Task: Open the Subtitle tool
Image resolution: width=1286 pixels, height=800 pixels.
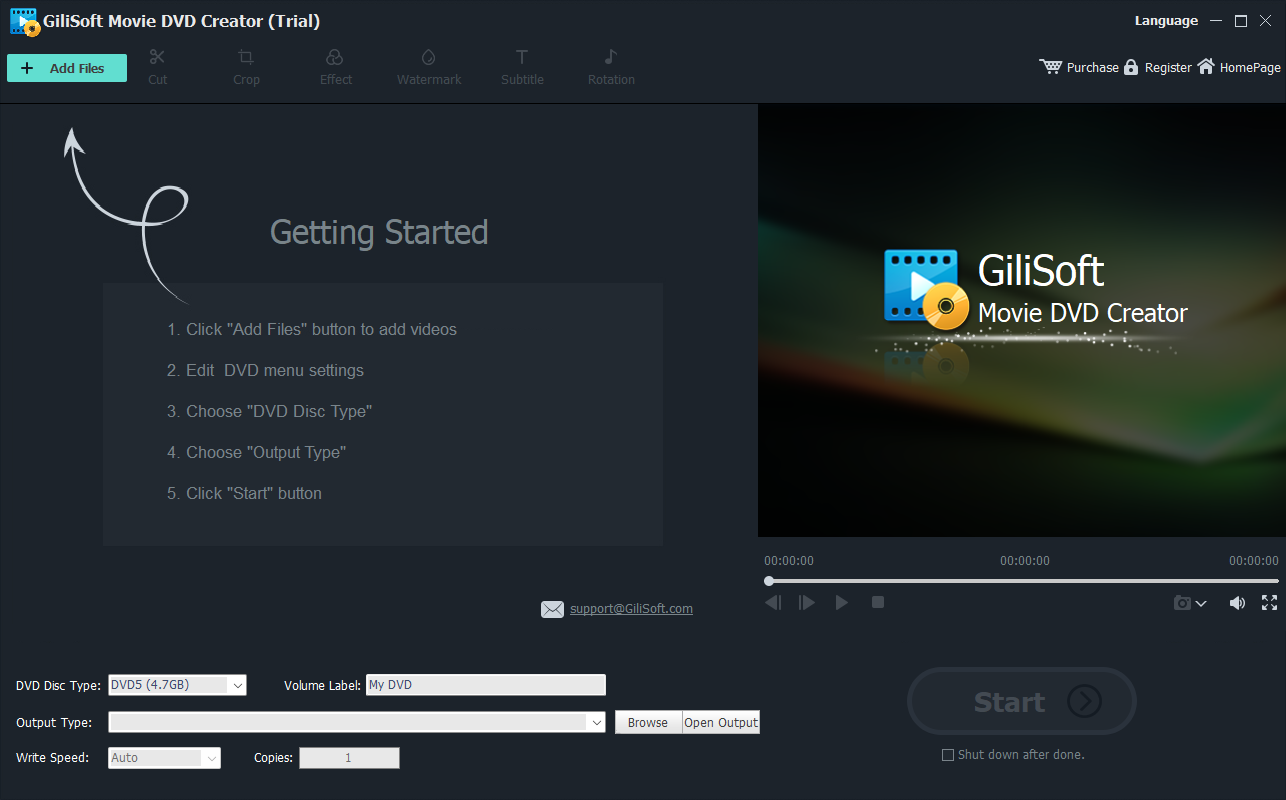Action: (522, 67)
